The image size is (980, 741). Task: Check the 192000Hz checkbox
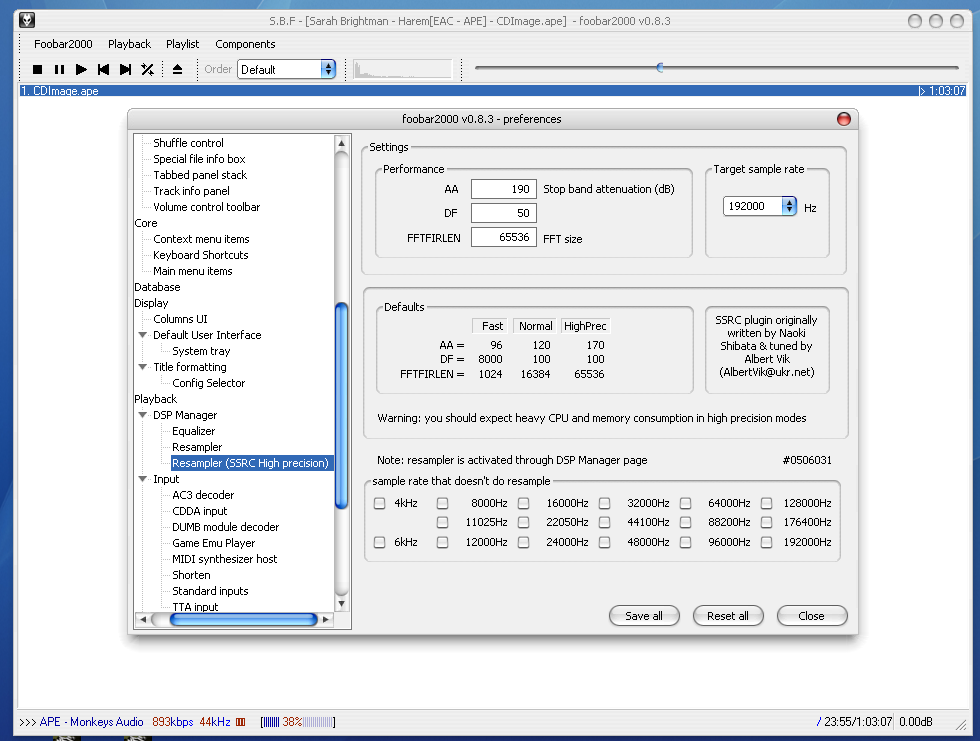coord(766,542)
